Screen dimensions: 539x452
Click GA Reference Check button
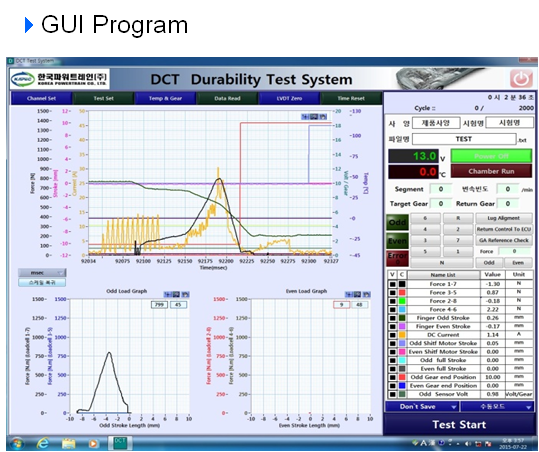[504, 240]
